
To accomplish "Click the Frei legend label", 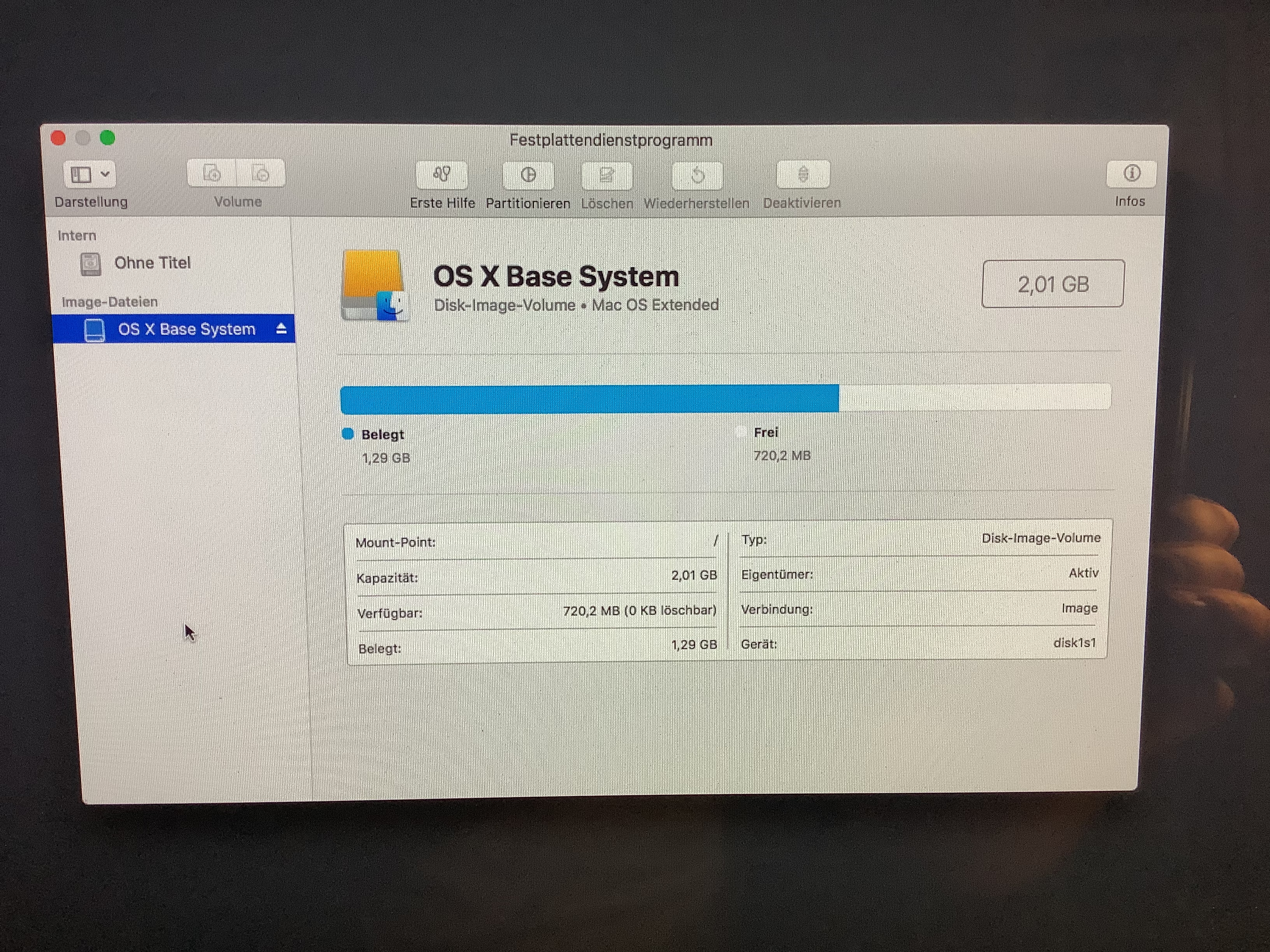I will 766,432.
